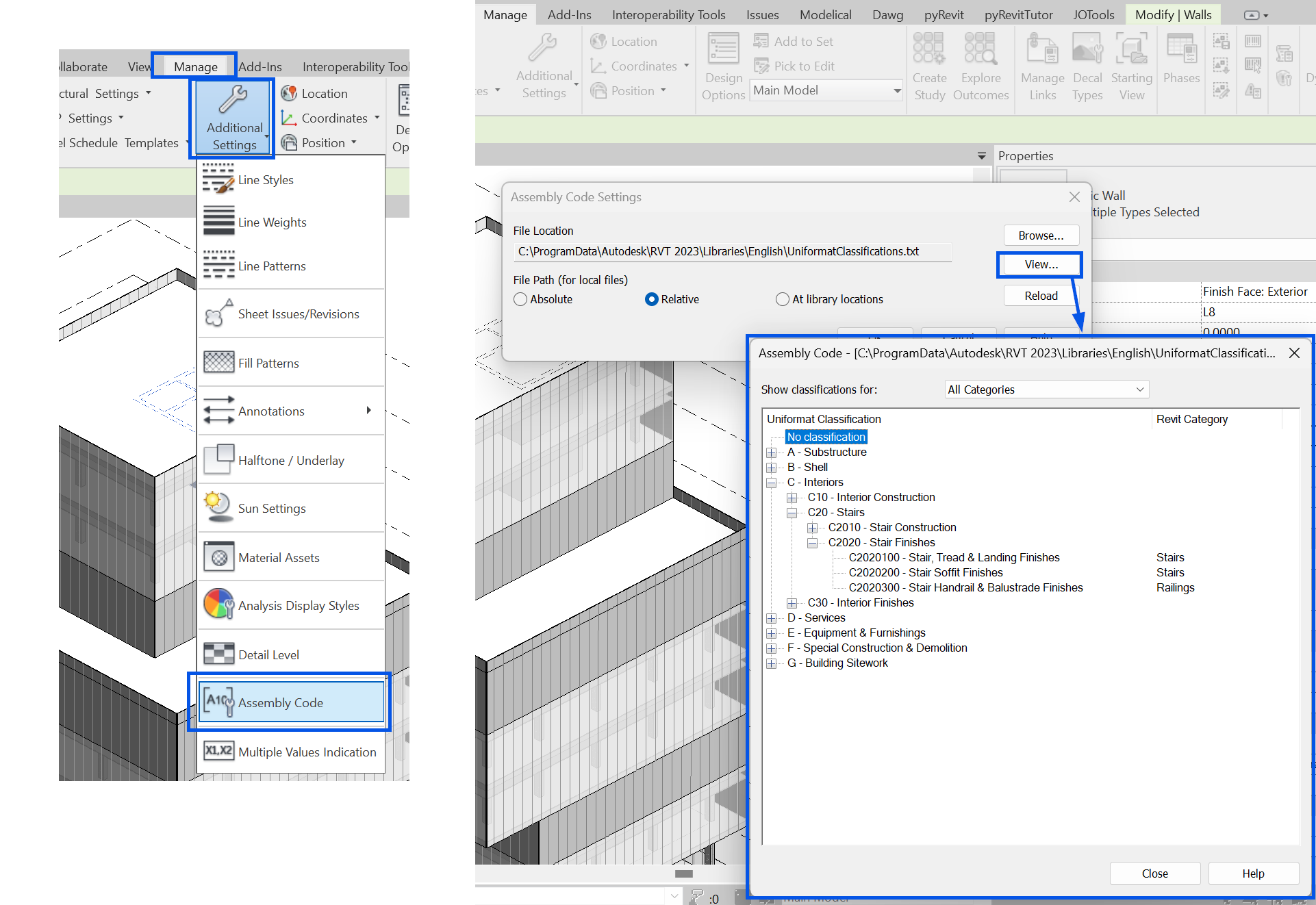The width and height of the screenshot is (1316, 905).
Task: Open Line Weights icon in menu
Action: 218,222
